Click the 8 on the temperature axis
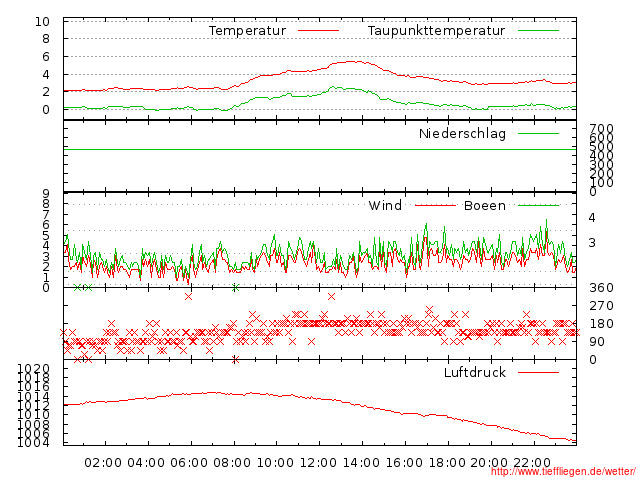640x480 pixels. click(x=46, y=39)
